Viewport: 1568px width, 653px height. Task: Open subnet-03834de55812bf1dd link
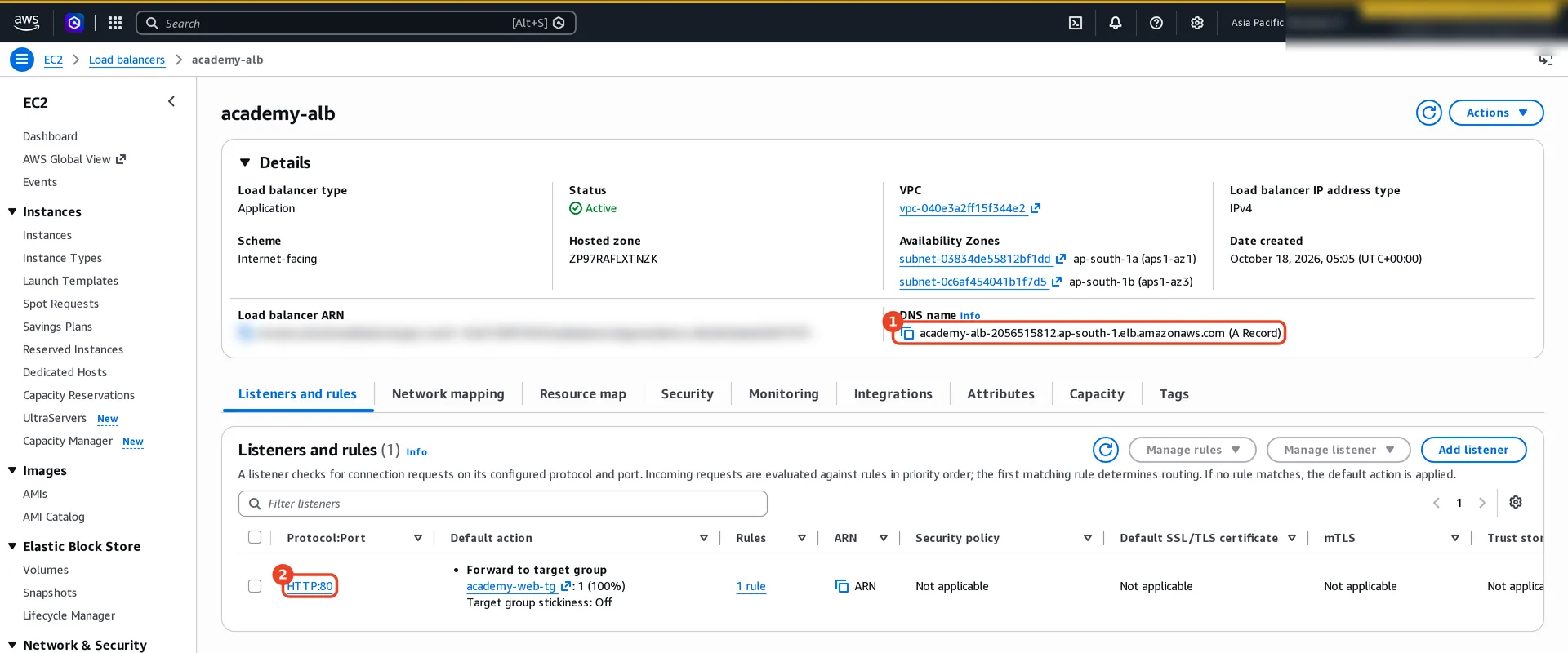(974, 259)
